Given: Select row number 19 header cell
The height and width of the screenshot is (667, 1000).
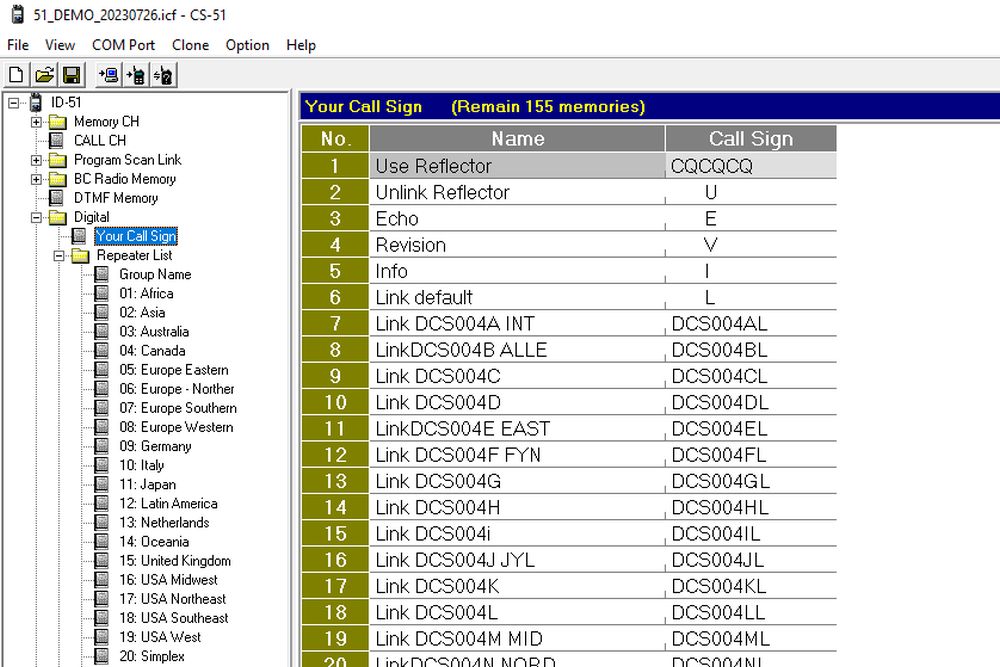Looking at the screenshot, I should click(x=335, y=638).
